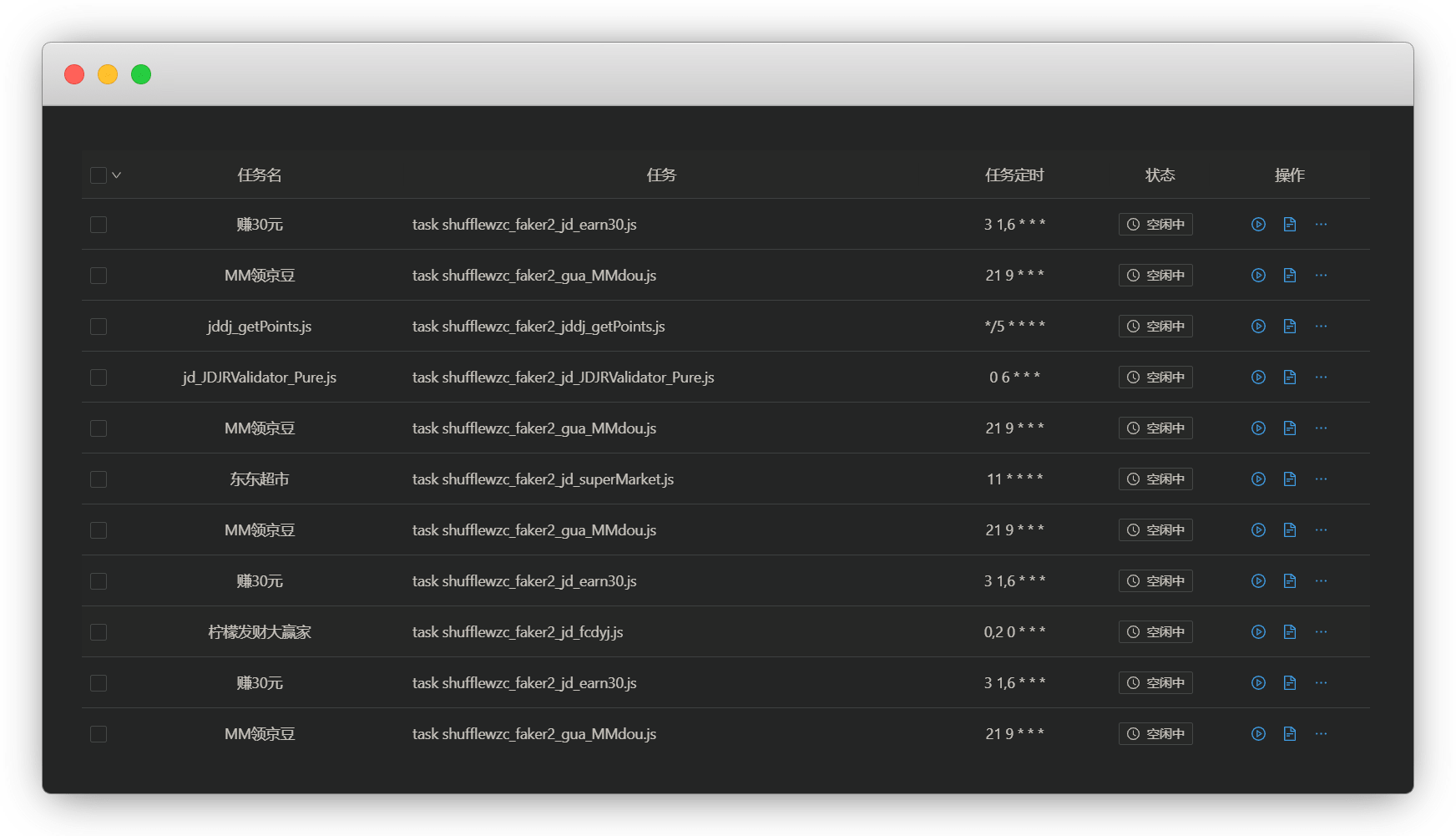Open log for jddj_getPoints.js task

tap(1290, 327)
